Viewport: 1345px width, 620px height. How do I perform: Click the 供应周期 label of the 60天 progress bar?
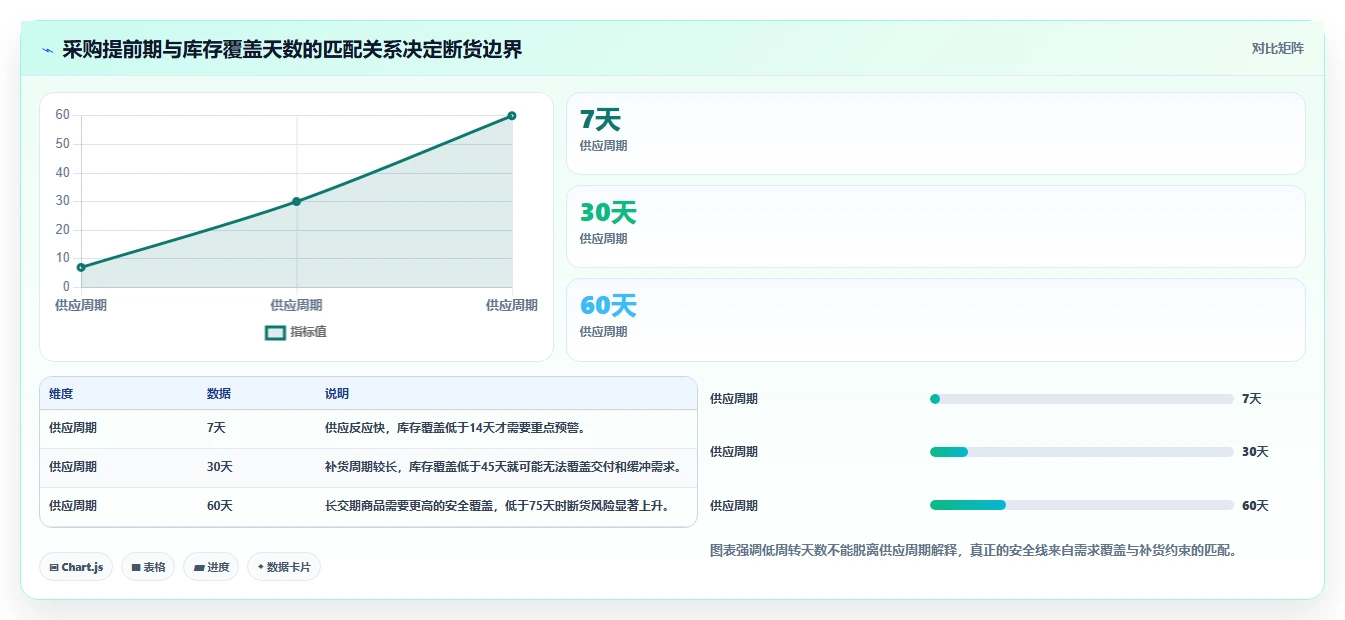pyautogui.click(x=734, y=506)
